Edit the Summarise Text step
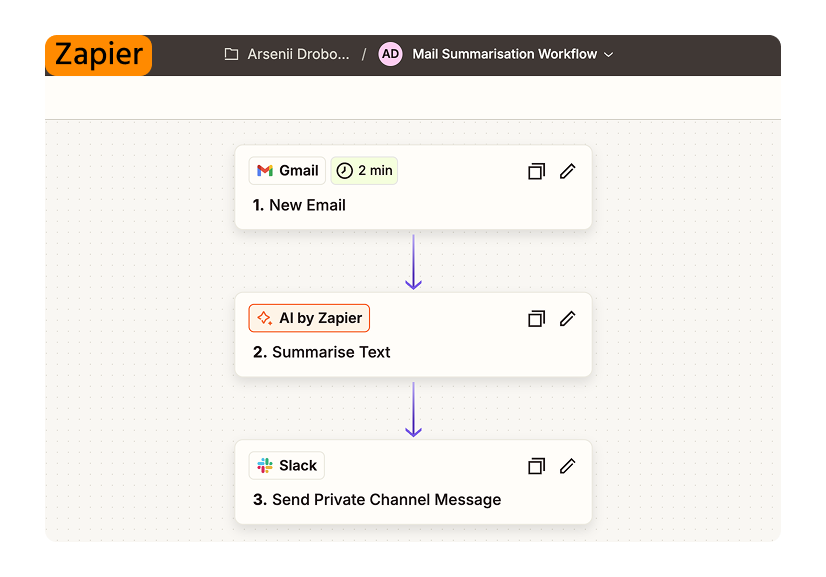This screenshot has height=577, width=826. pyautogui.click(x=567, y=318)
